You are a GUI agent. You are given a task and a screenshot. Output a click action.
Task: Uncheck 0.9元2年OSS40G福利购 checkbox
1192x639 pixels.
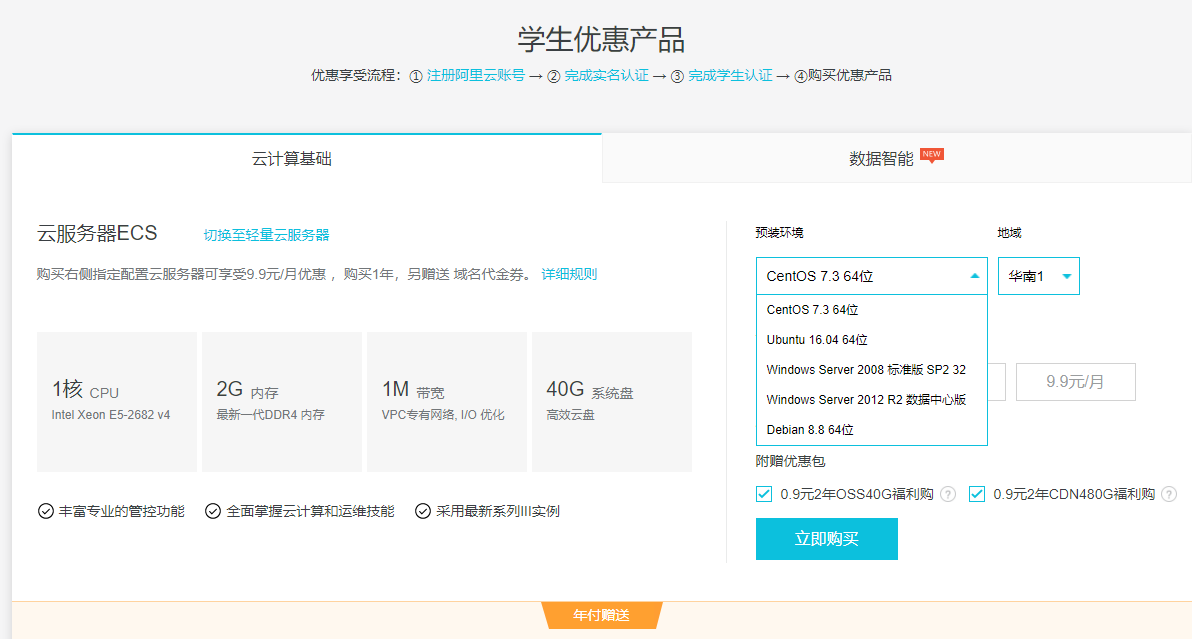[764, 494]
